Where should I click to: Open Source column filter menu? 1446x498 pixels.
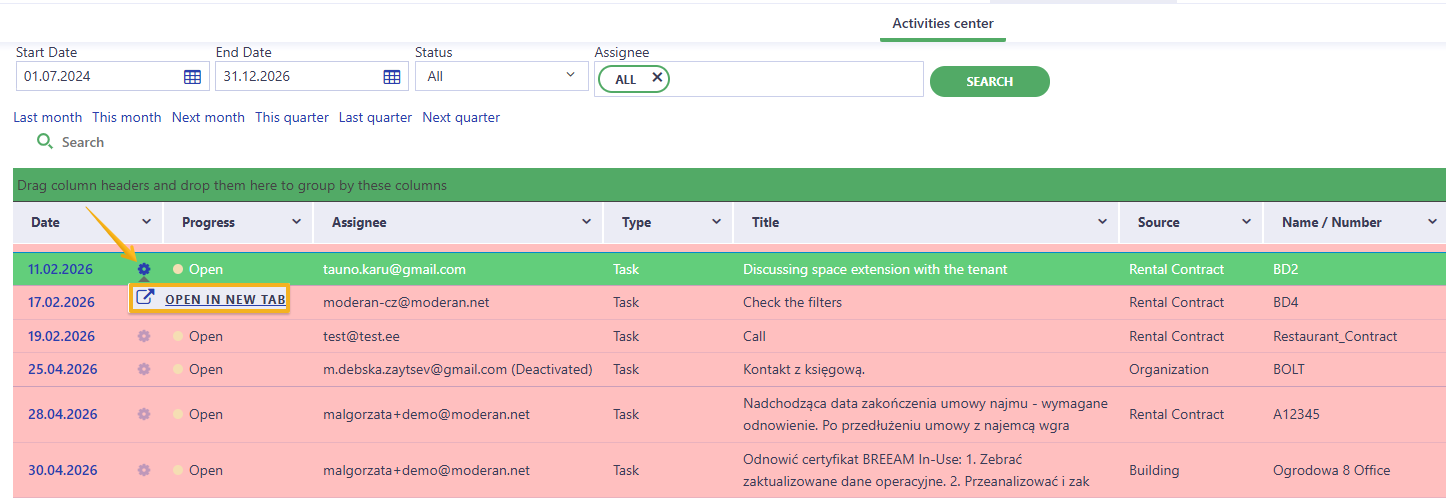(1246, 222)
